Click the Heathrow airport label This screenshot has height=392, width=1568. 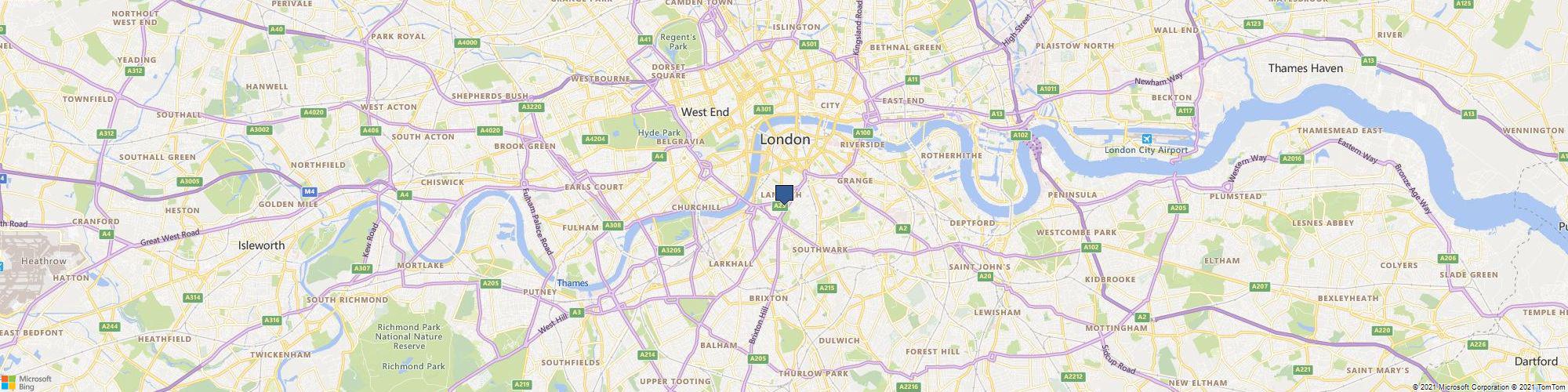pyautogui.click(x=45, y=261)
